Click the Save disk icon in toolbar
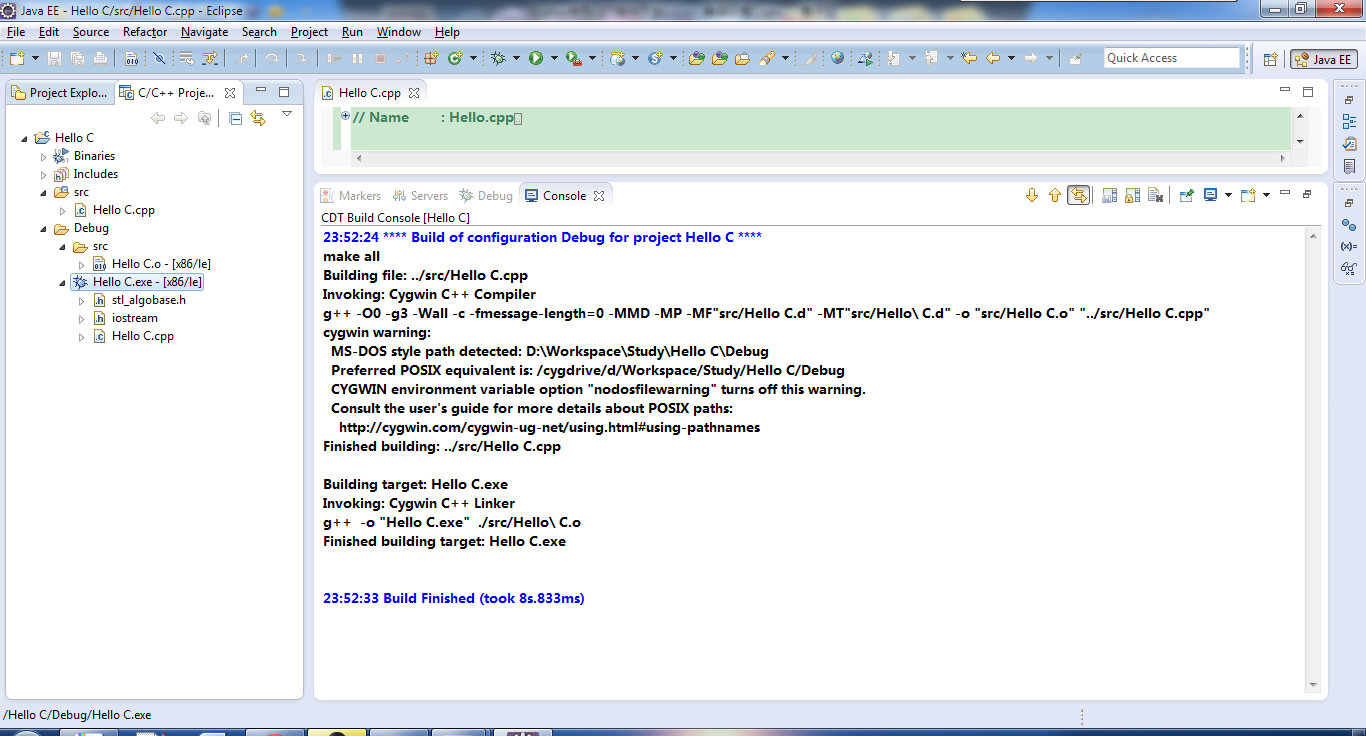Image resolution: width=1366 pixels, height=736 pixels. coord(54,59)
